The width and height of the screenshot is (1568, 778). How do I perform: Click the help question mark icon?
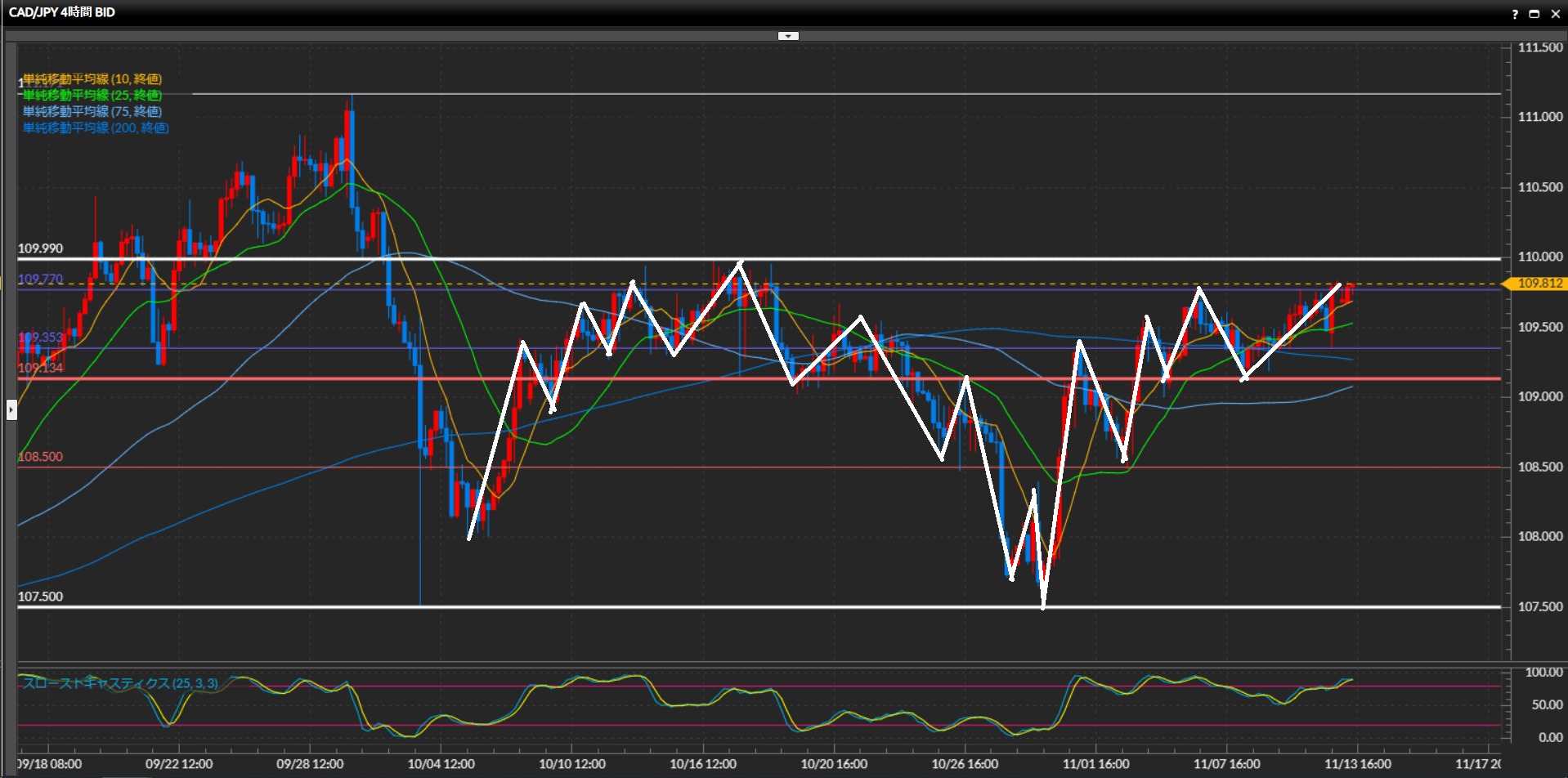[1515, 14]
